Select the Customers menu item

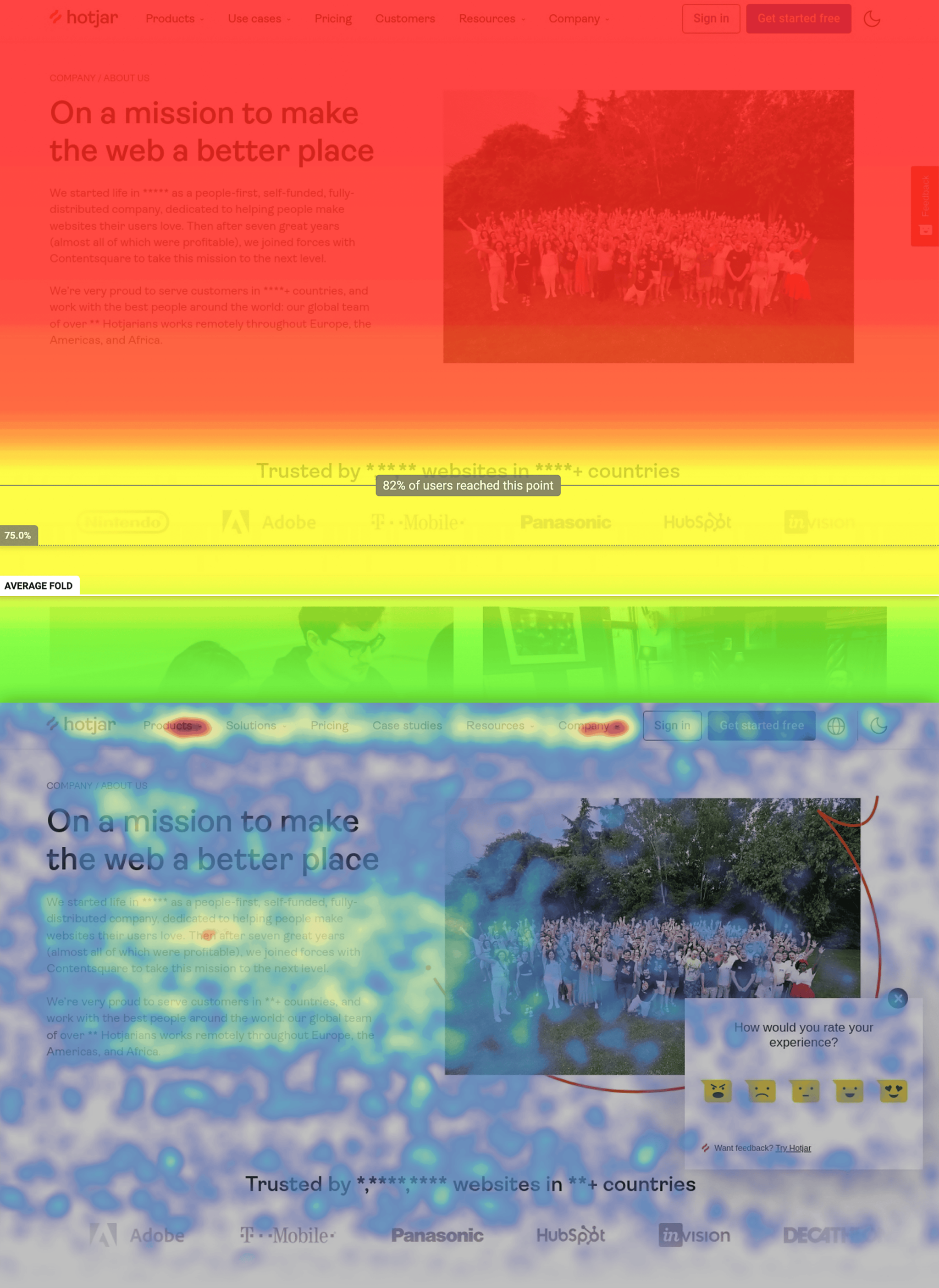click(x=404, y=18)
